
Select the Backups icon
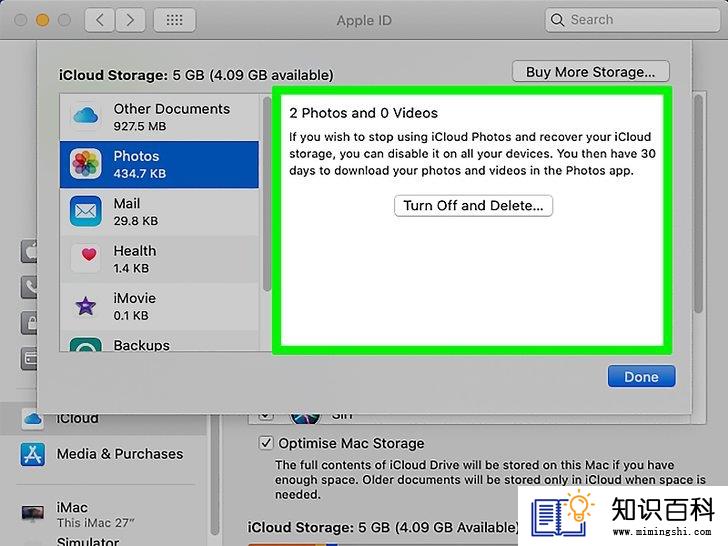tap(85, 344)
